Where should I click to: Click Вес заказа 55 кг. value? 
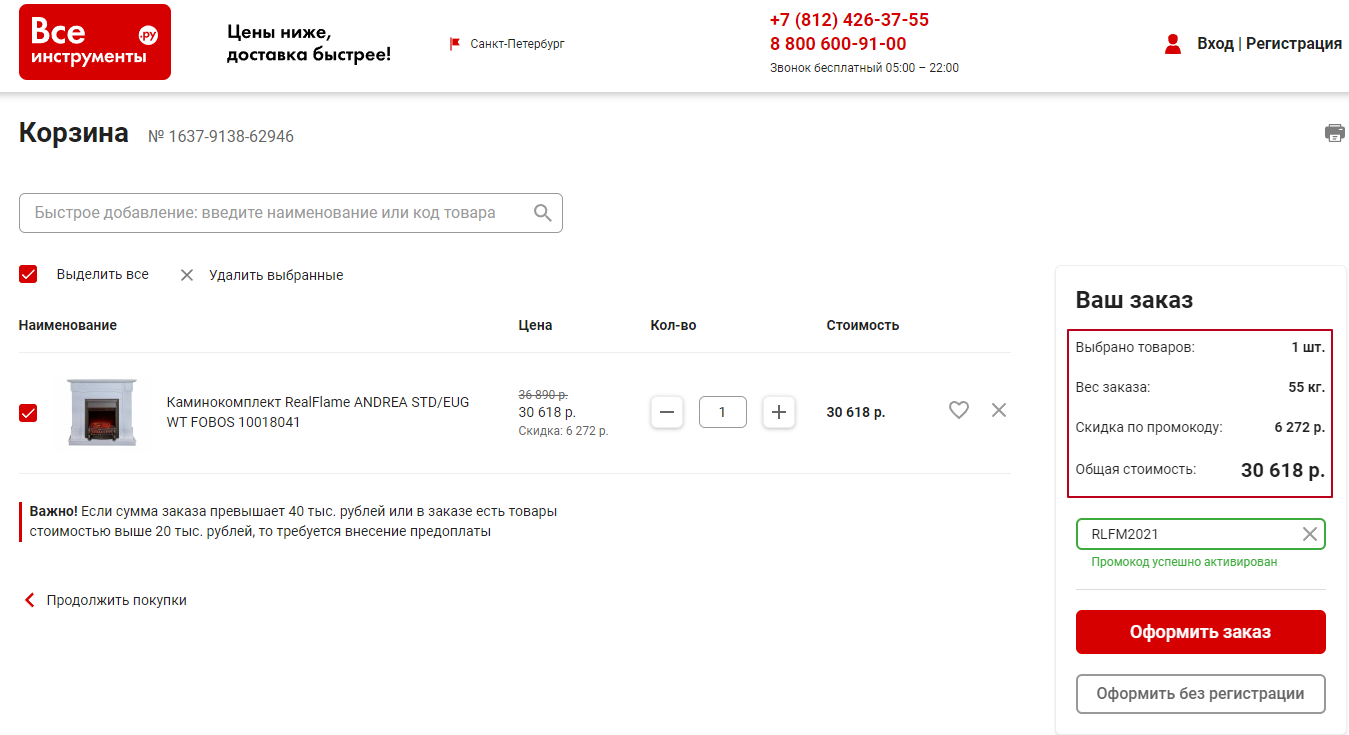click(x=1307, y=387)
